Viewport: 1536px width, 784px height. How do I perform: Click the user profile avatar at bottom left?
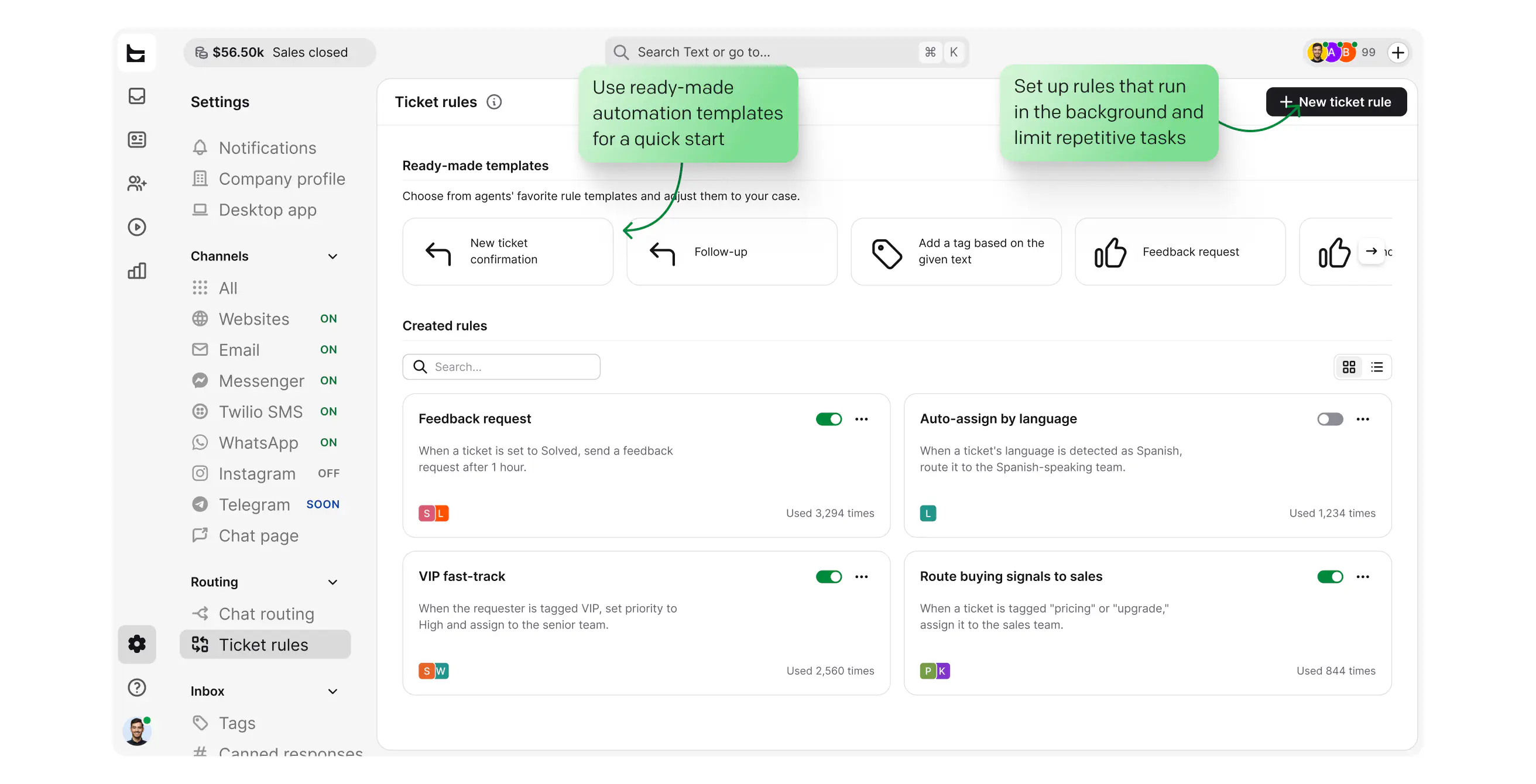pyautogui.click(x=136, y=731)
